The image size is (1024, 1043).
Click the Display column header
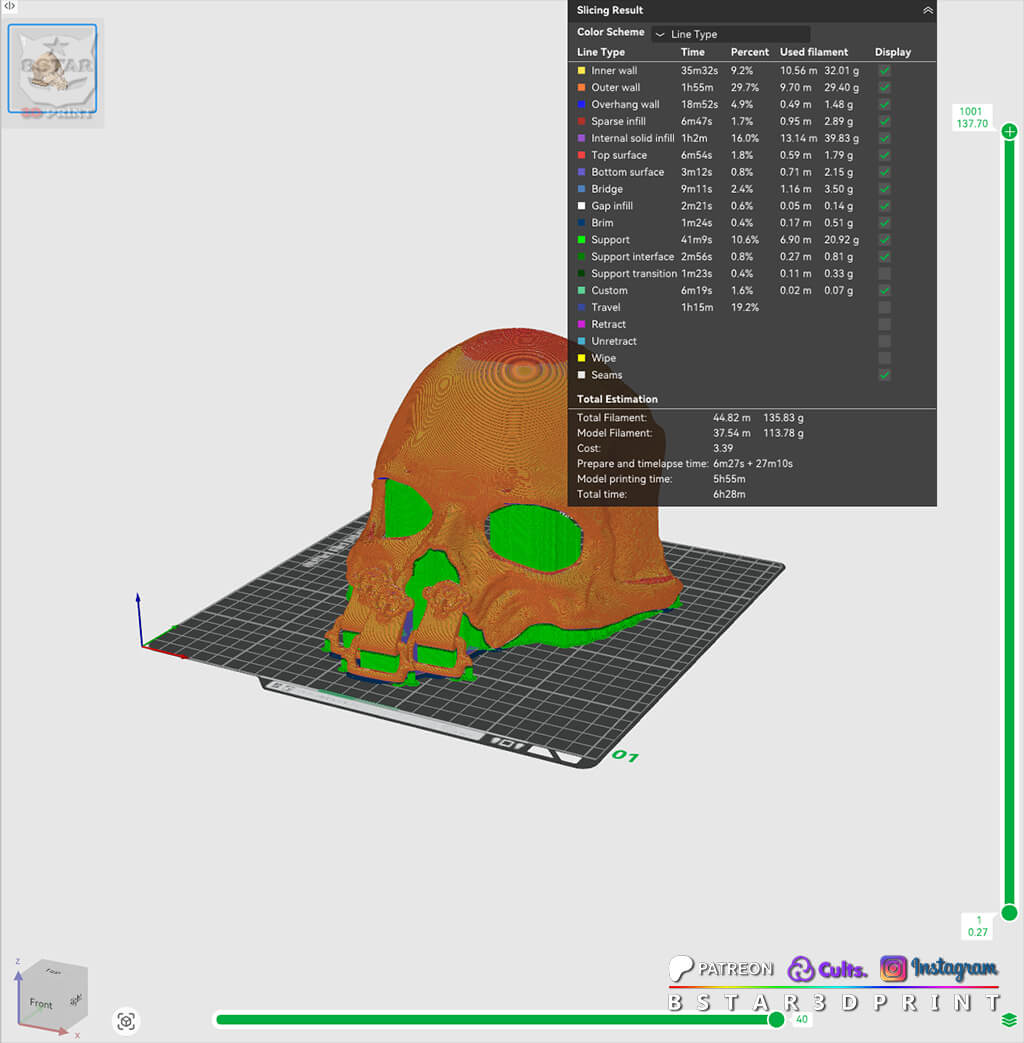coord(893,52)
